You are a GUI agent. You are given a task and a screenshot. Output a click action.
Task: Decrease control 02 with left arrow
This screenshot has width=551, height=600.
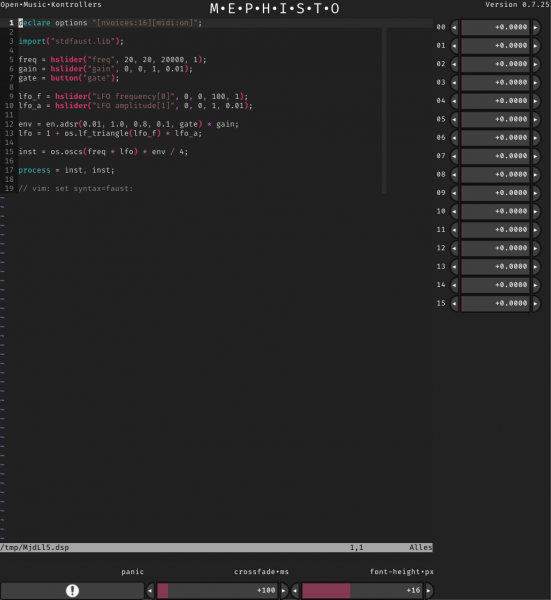(454, 64)
